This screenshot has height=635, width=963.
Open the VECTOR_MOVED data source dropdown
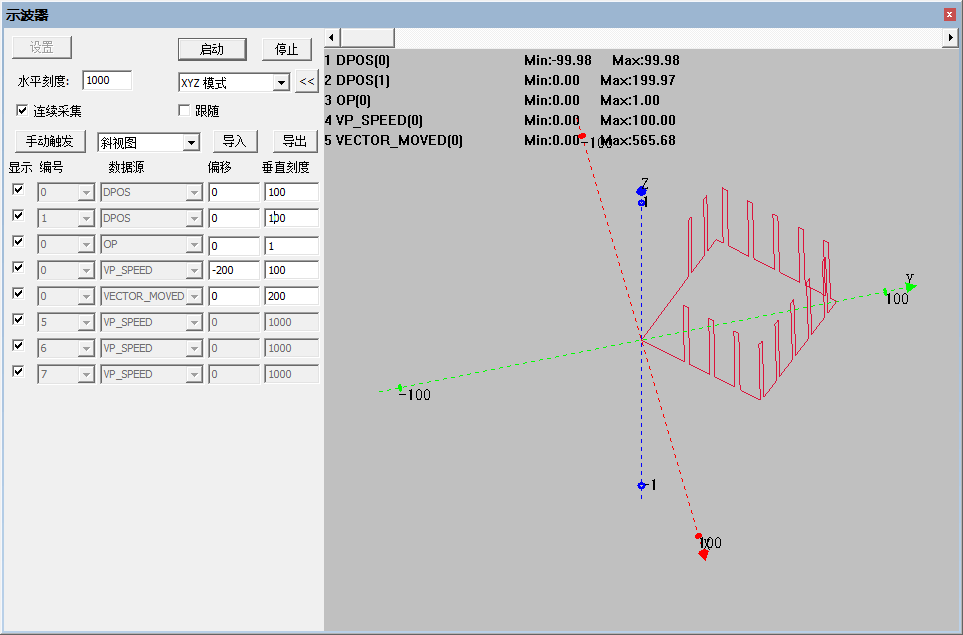(x=194, y=296)
